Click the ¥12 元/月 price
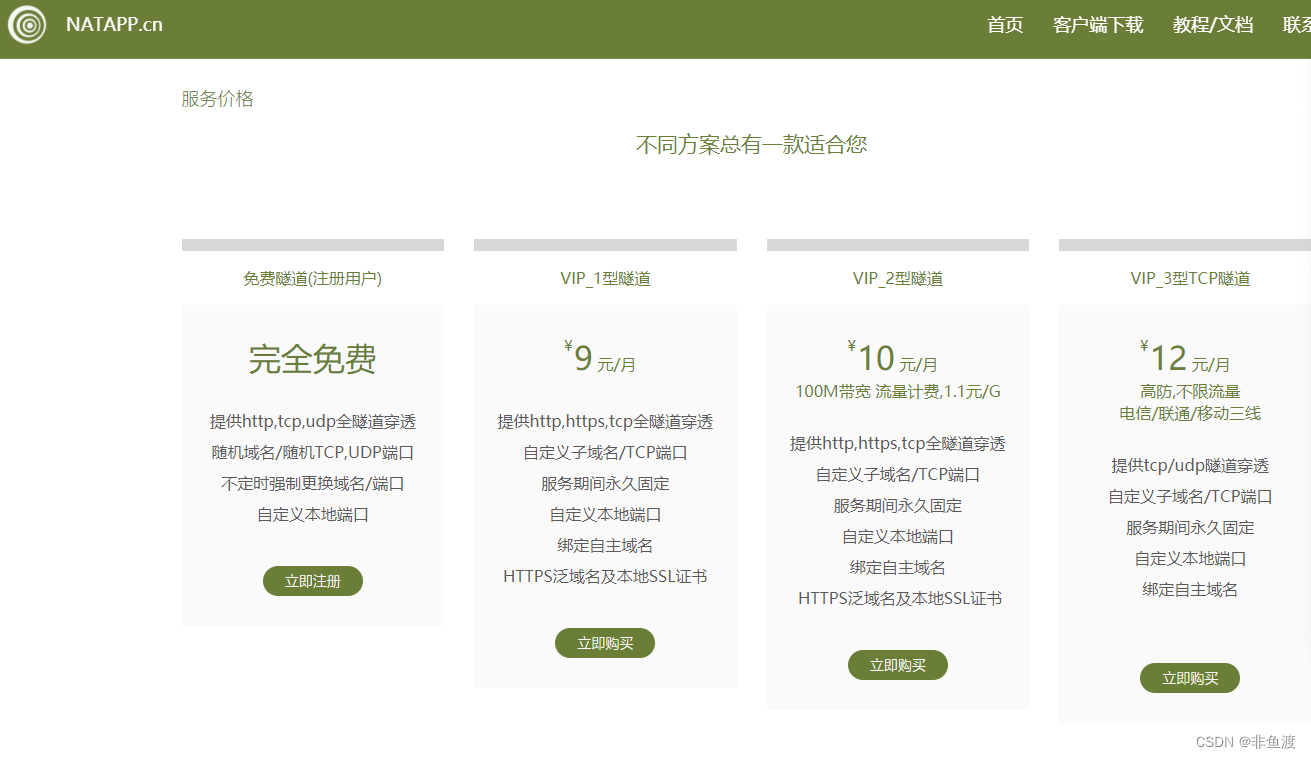 coord(1185,358)
